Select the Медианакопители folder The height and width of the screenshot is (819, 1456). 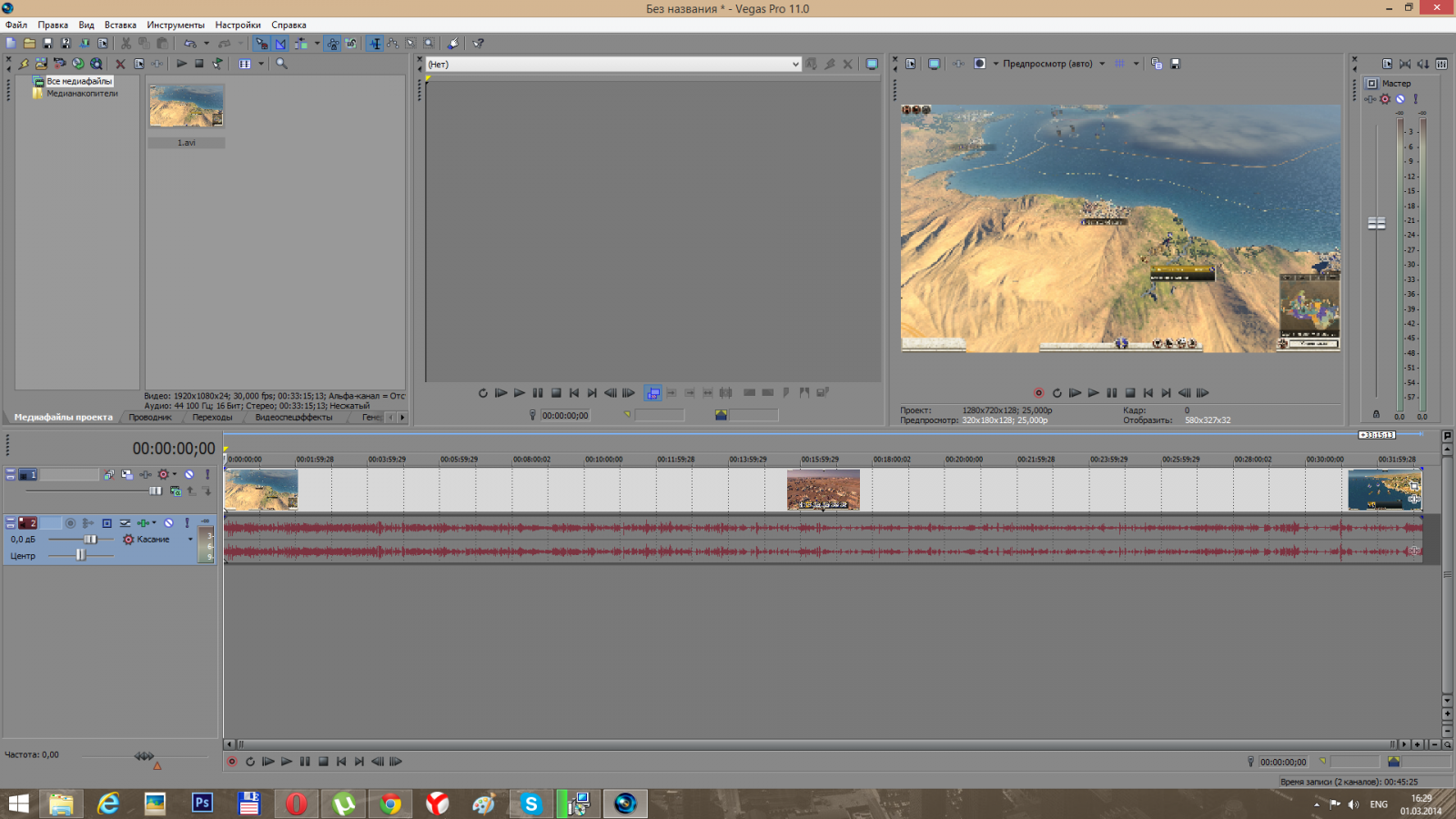point(82,93)
